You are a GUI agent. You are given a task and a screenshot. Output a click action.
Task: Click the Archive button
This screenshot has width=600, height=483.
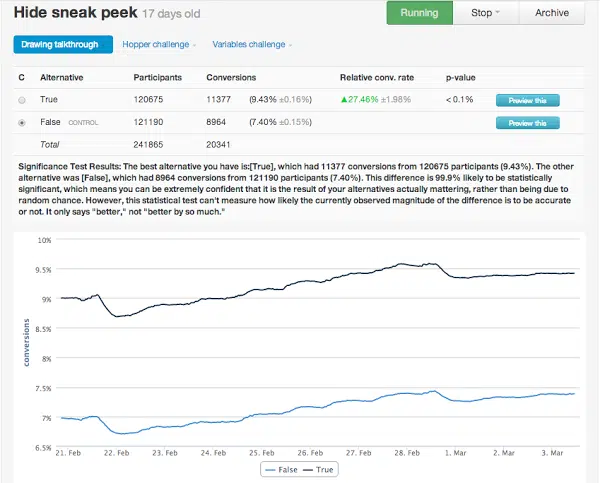point(551,13)
